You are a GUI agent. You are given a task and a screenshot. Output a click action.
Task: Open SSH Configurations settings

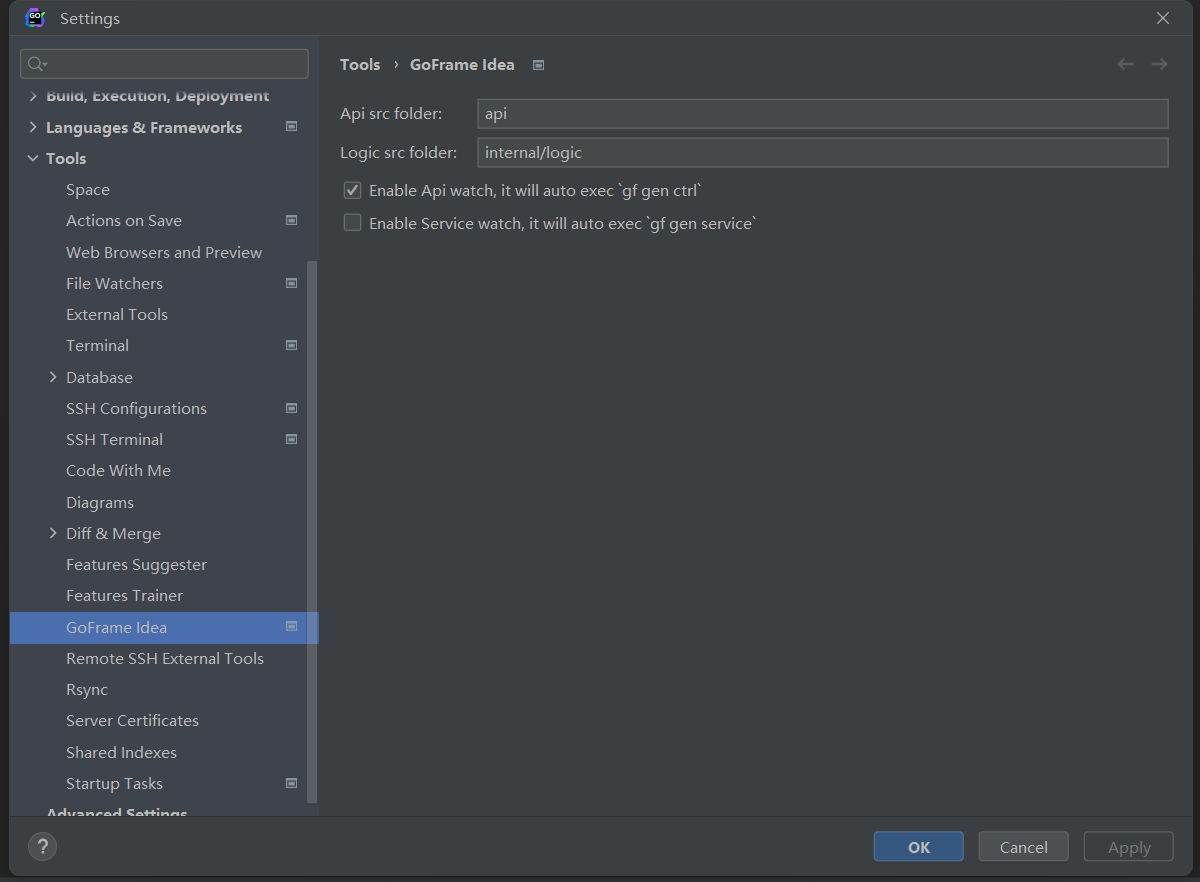coord(136,408)
